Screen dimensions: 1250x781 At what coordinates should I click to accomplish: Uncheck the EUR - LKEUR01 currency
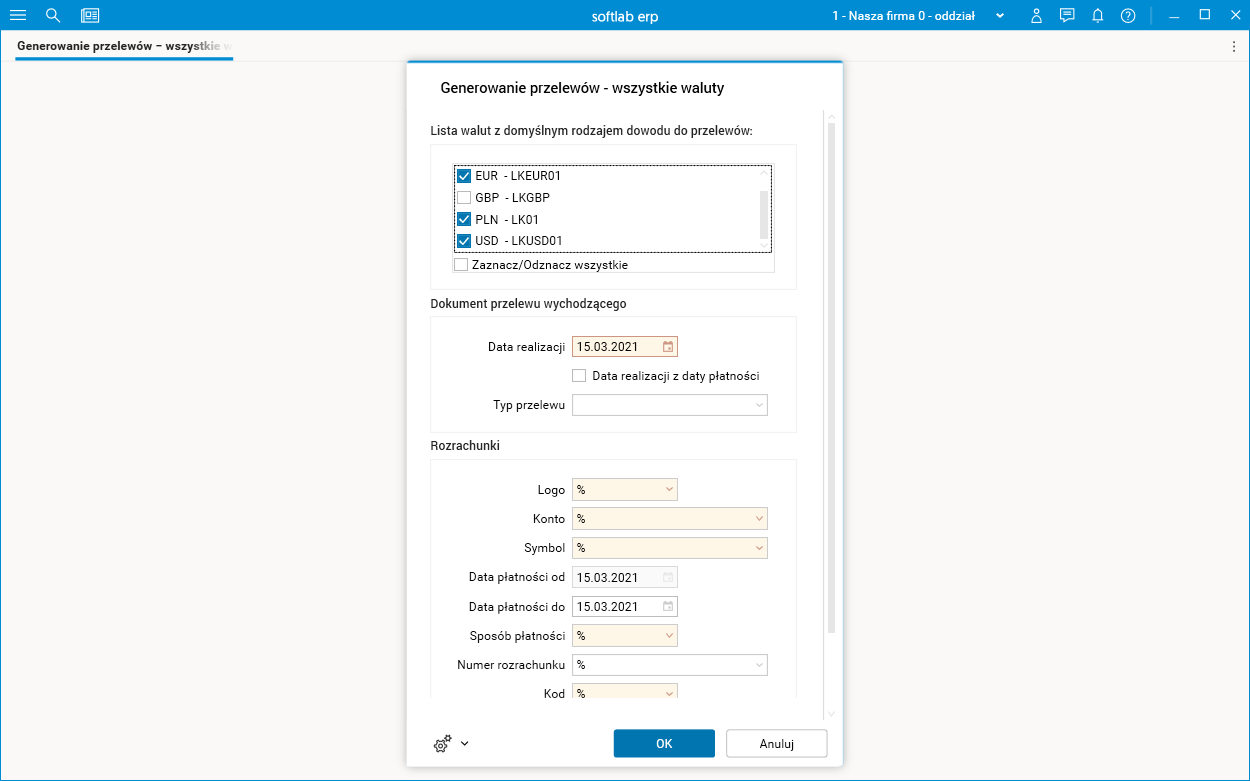[x=464, y=176]
